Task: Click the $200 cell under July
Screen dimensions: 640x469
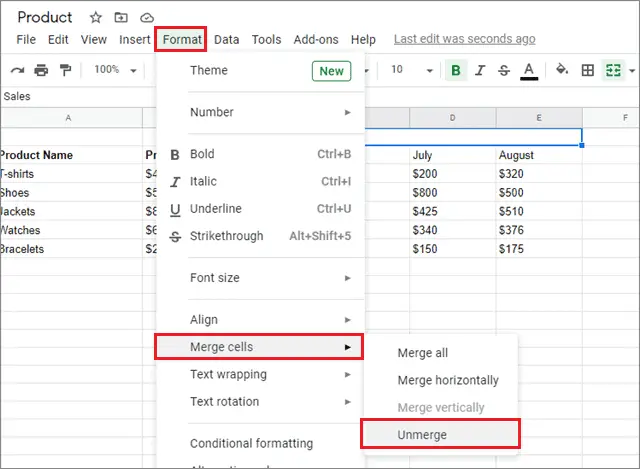Action: (453, 174)
